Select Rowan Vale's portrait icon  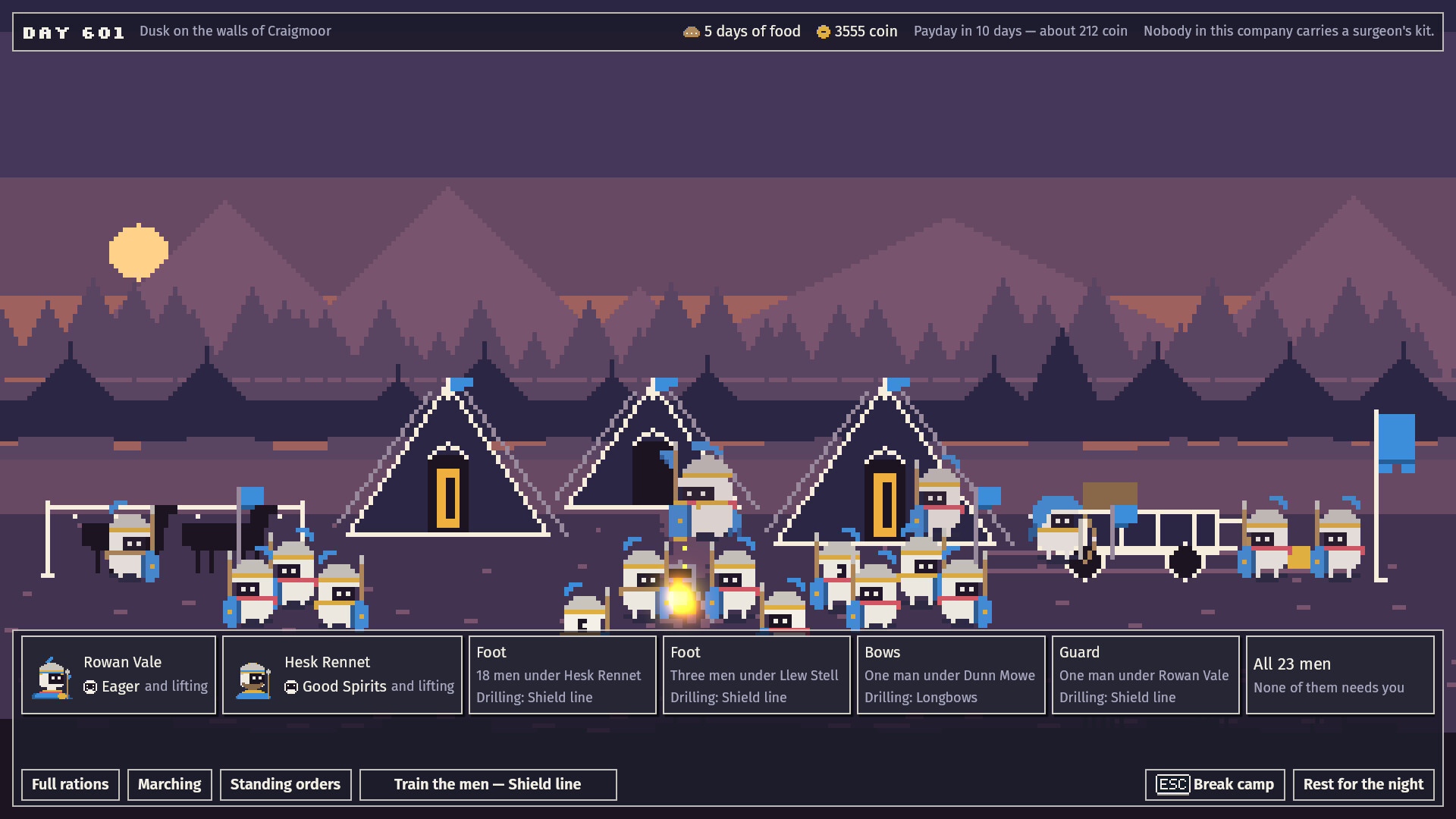52,677
